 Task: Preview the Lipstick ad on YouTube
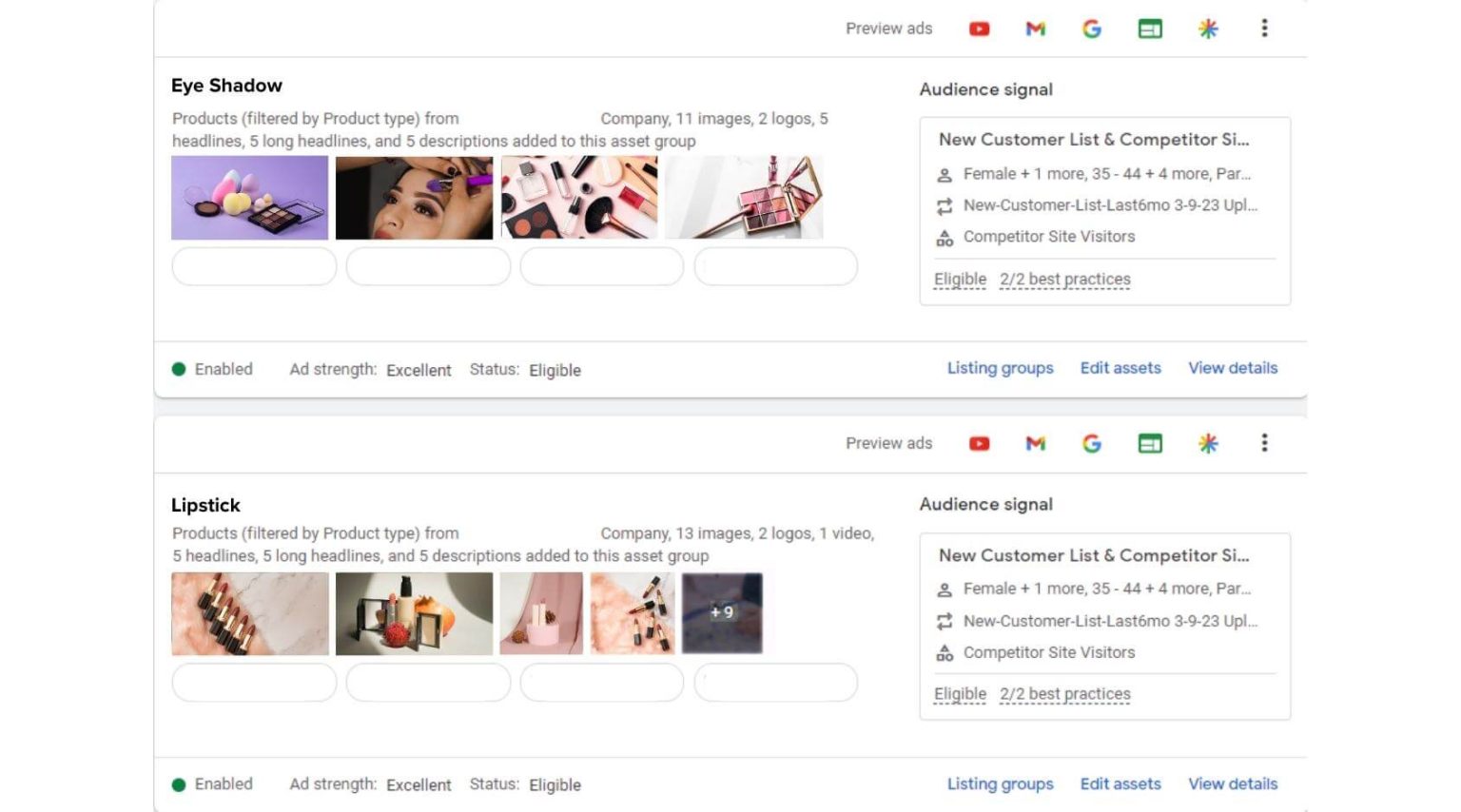coord(979,443)
